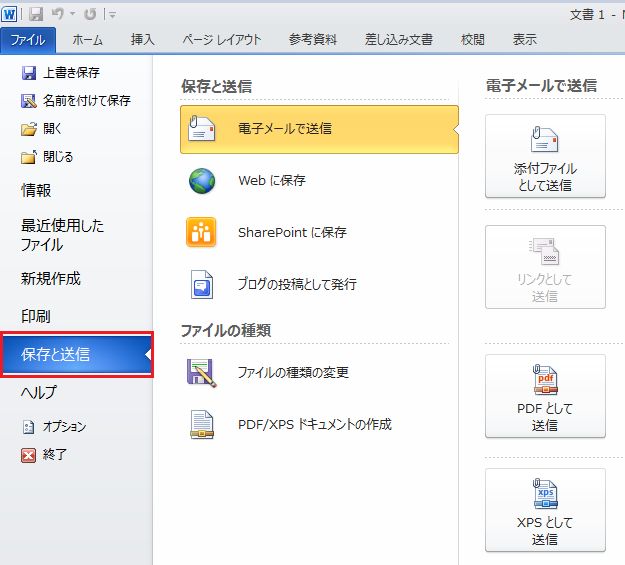Select 保存と送信 in the left menu
The width and height of the screenshot is (625, 565).
coord(76,354)
